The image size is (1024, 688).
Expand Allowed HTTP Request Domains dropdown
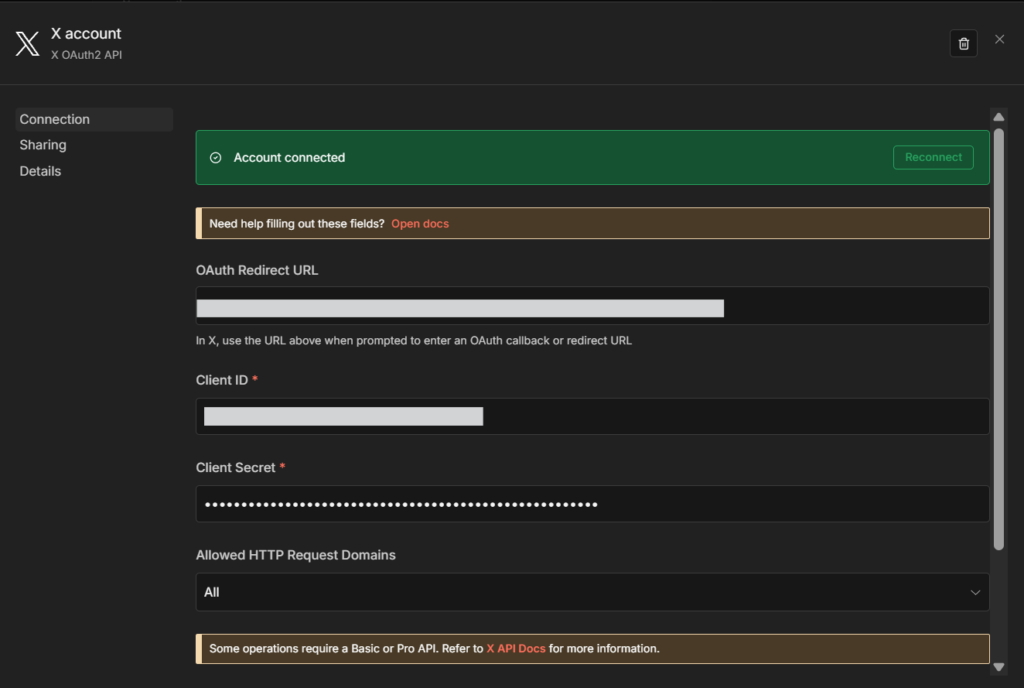click(x=592, y=592)
